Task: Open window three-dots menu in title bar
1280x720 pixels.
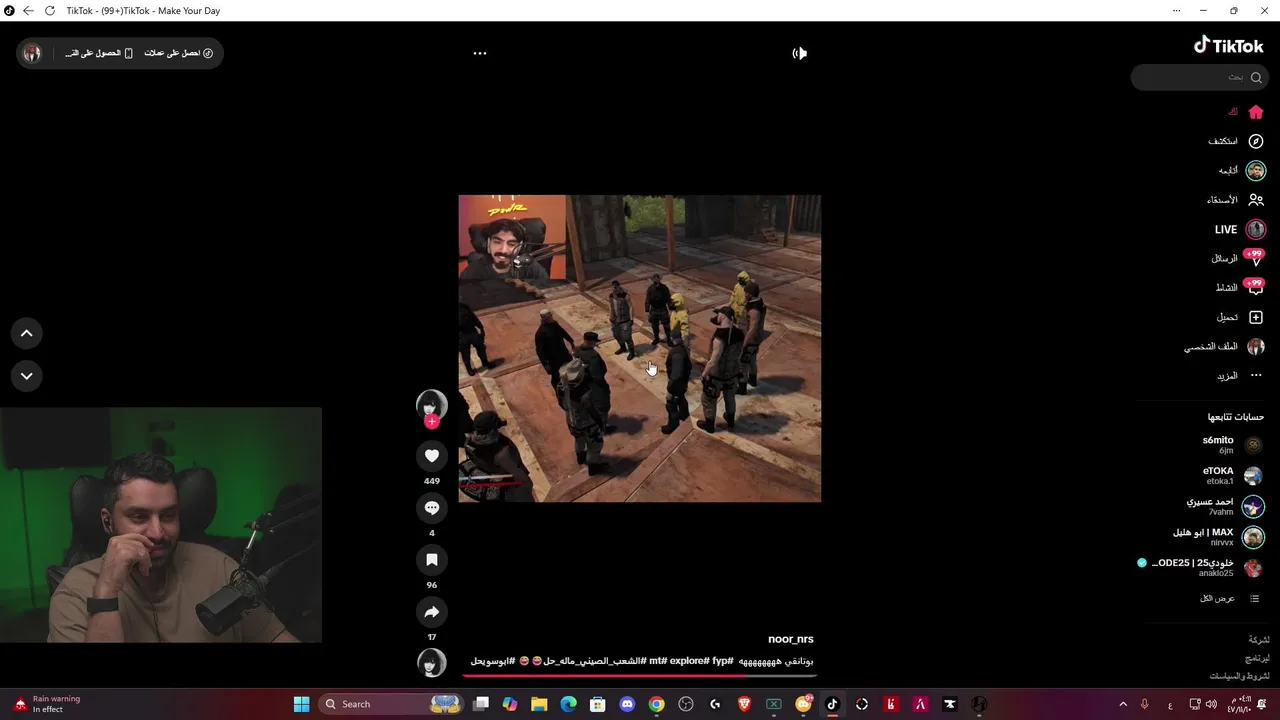Action: click(1177, 10)
